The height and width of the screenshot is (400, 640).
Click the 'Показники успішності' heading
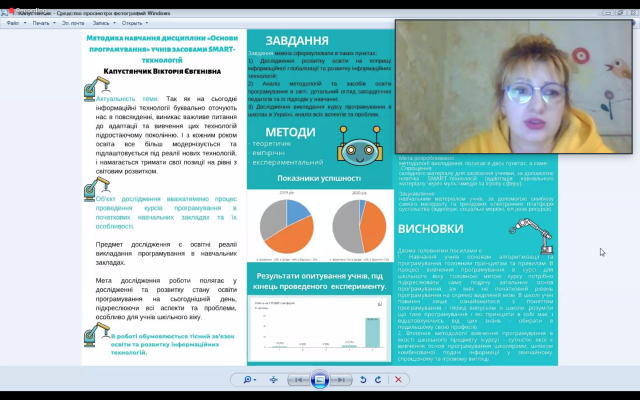point(319,178)
